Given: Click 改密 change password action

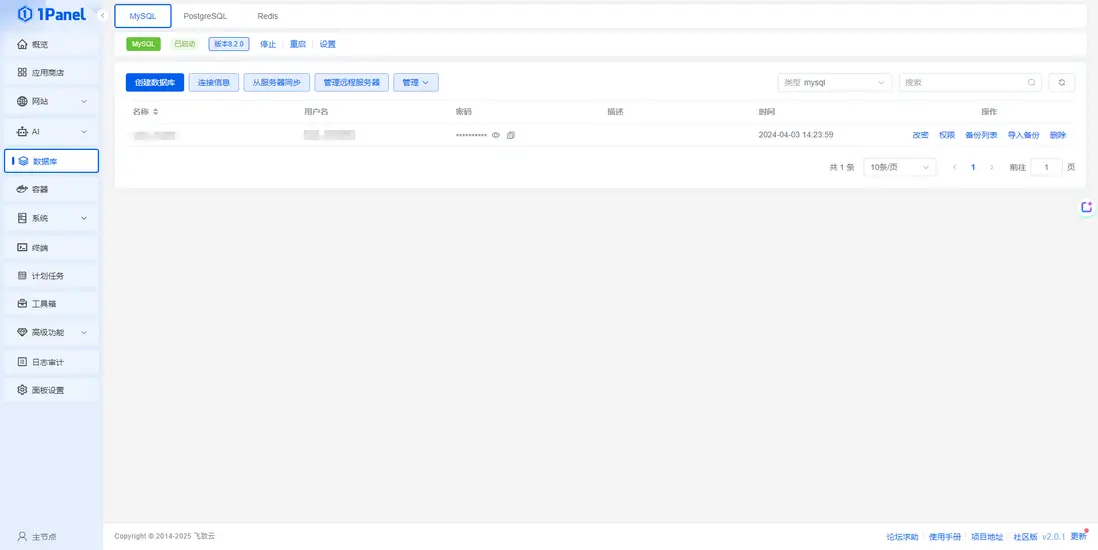Looking at the screenshot, I should tap(920, 135).
